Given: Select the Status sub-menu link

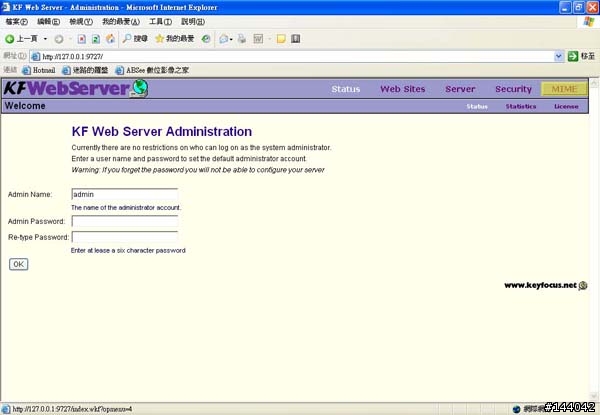Looking at the screenshot, I should coord(477,107).
